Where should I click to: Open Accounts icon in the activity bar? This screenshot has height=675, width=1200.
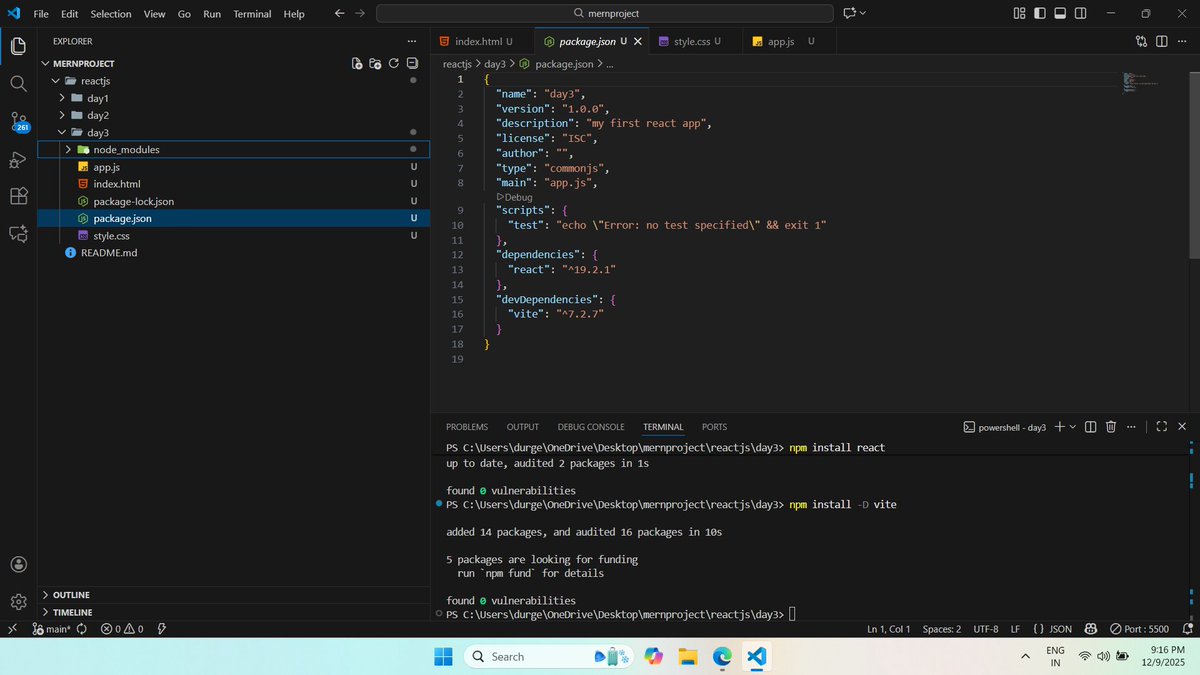click(18, 564)
